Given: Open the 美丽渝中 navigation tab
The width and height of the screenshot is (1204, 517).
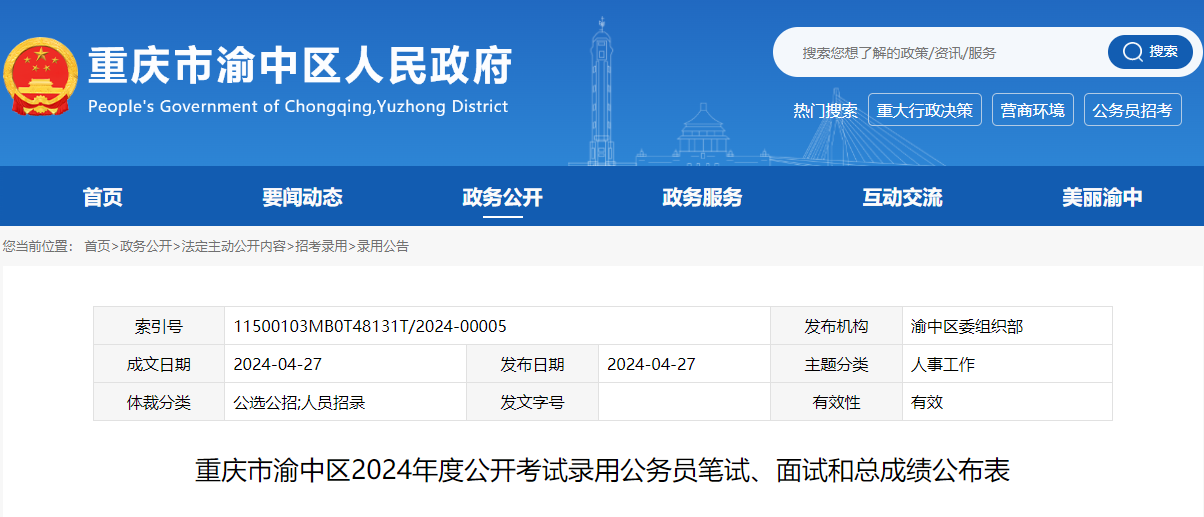Looking at the screenshot, I should (x=1102, y=197).
